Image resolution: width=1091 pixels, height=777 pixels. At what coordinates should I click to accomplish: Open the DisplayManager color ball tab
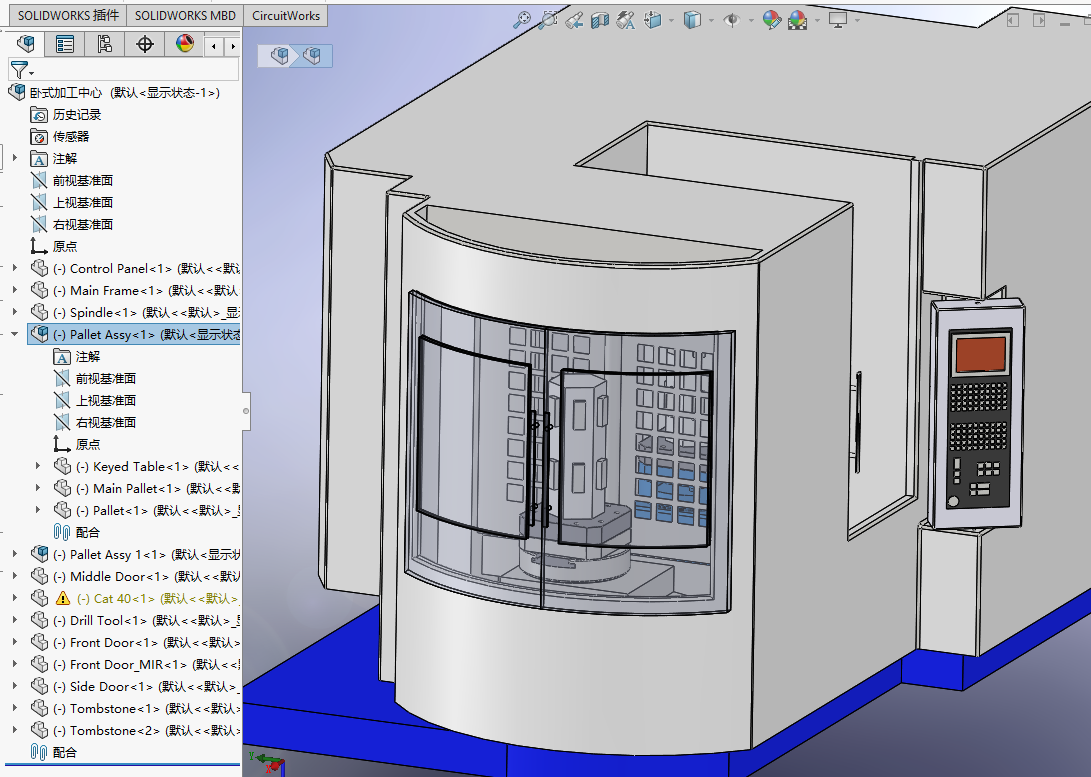click(185, 43)
